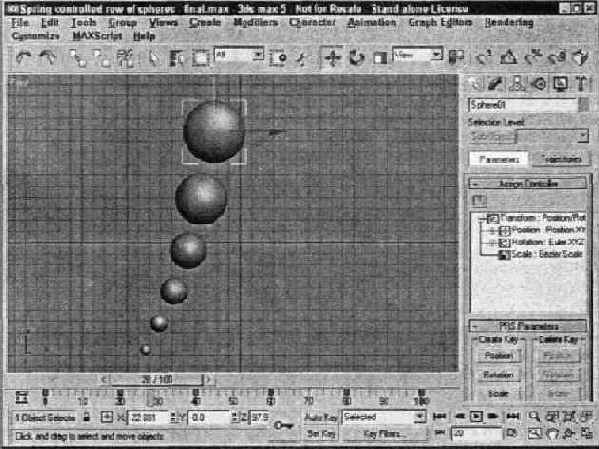Switch to the Hierarchy command panel tab
Viewport: 599px width, 449px height.
pos(517,84)
